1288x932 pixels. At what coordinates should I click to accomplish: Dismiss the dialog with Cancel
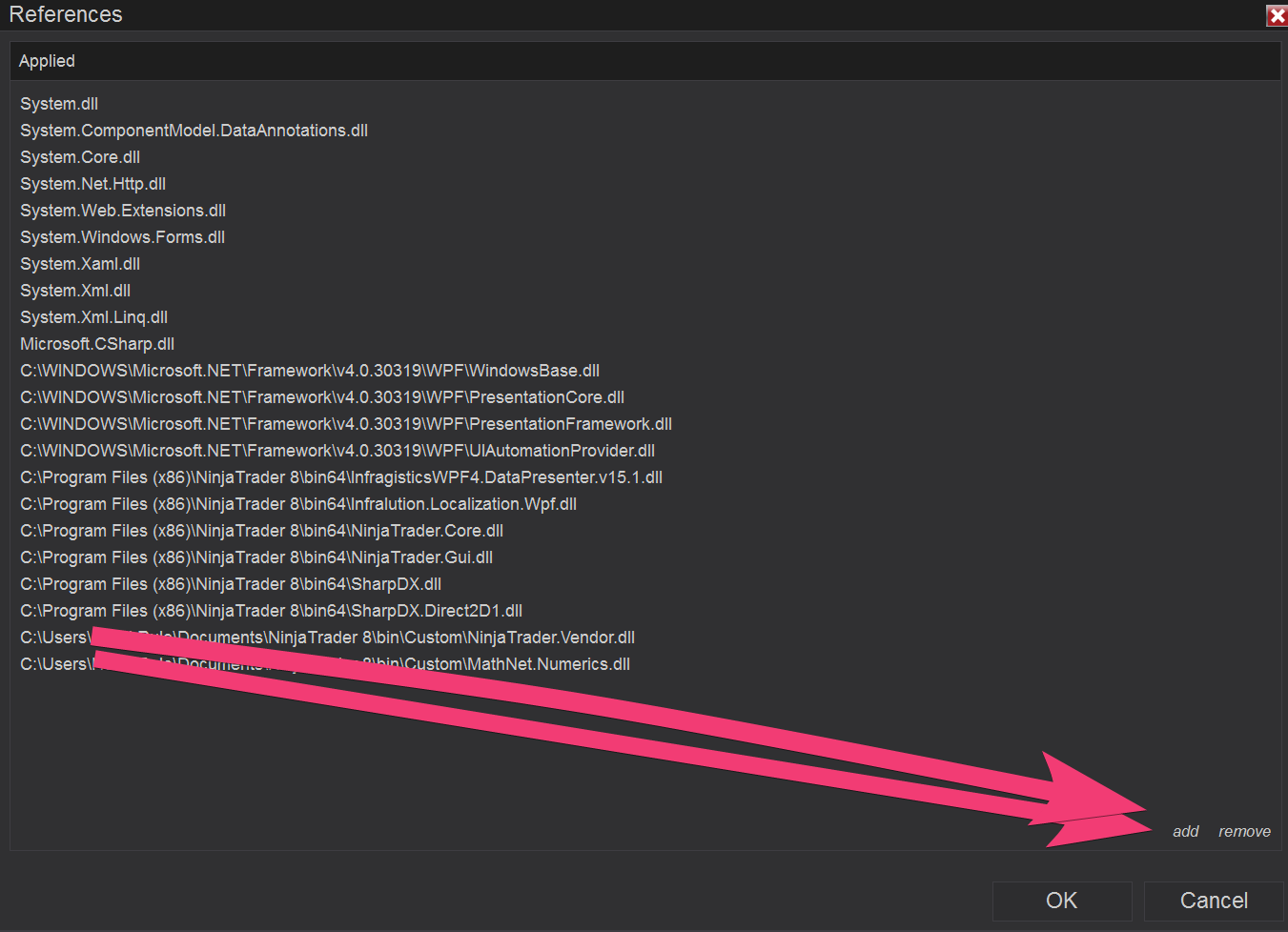(1214, 901)
